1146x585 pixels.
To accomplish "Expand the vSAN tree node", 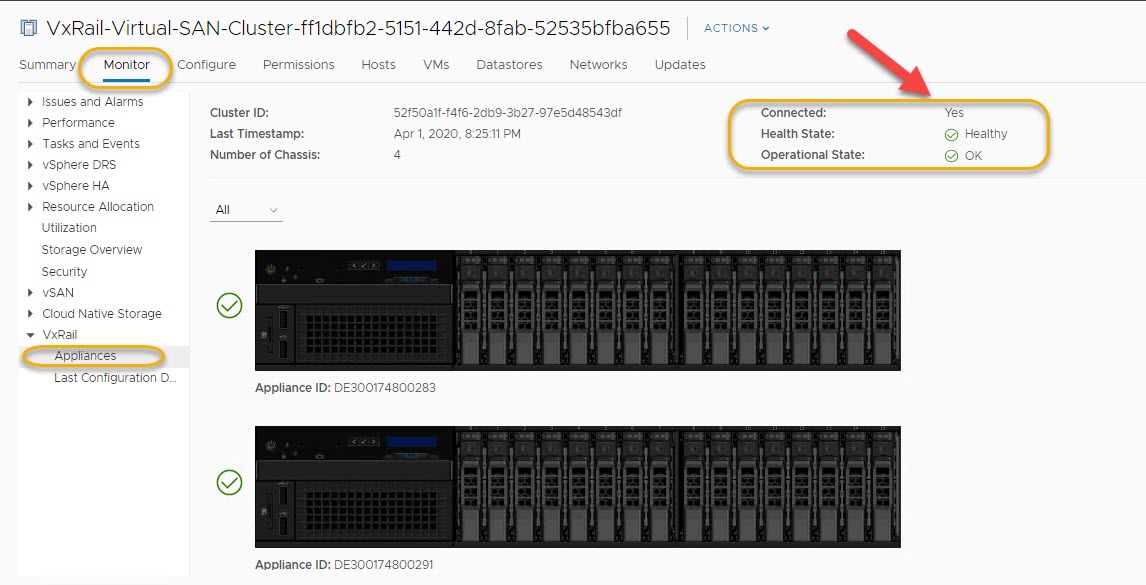I will click(x=30, y=292).
